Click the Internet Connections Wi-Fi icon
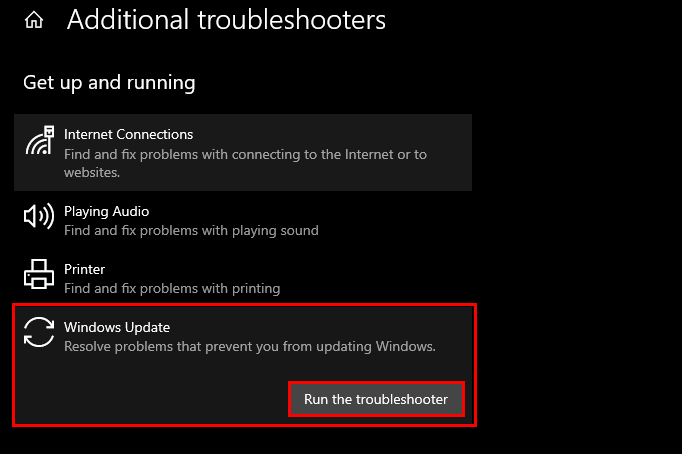 [39, 141]
